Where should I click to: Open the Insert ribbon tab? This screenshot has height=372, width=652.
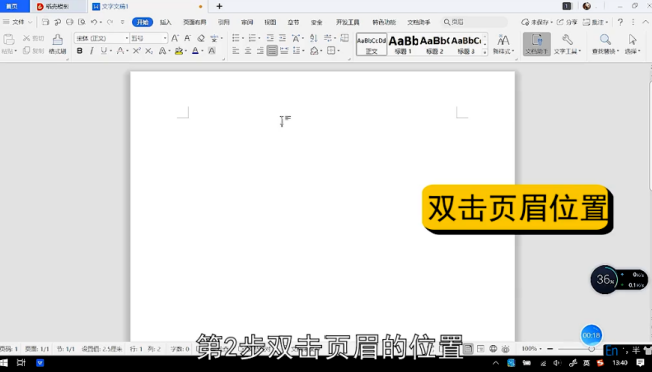(165, 22)
